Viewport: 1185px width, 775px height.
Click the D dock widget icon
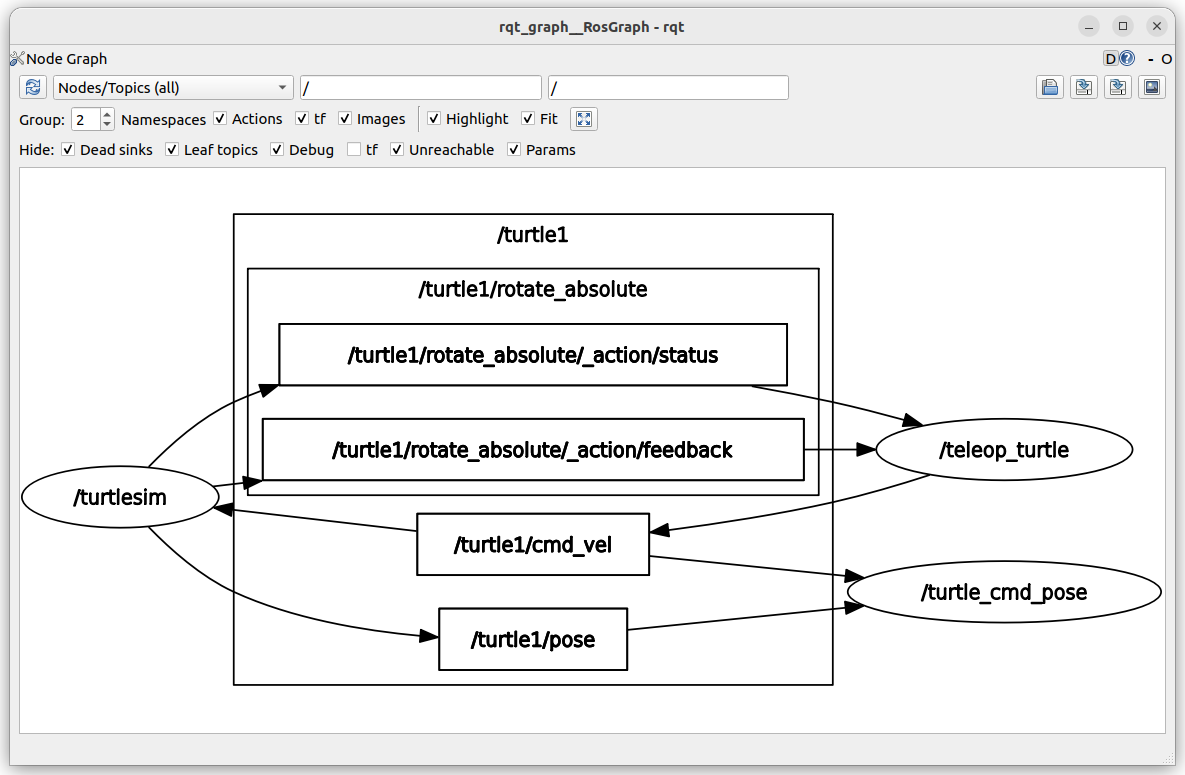click(1111, 58)
